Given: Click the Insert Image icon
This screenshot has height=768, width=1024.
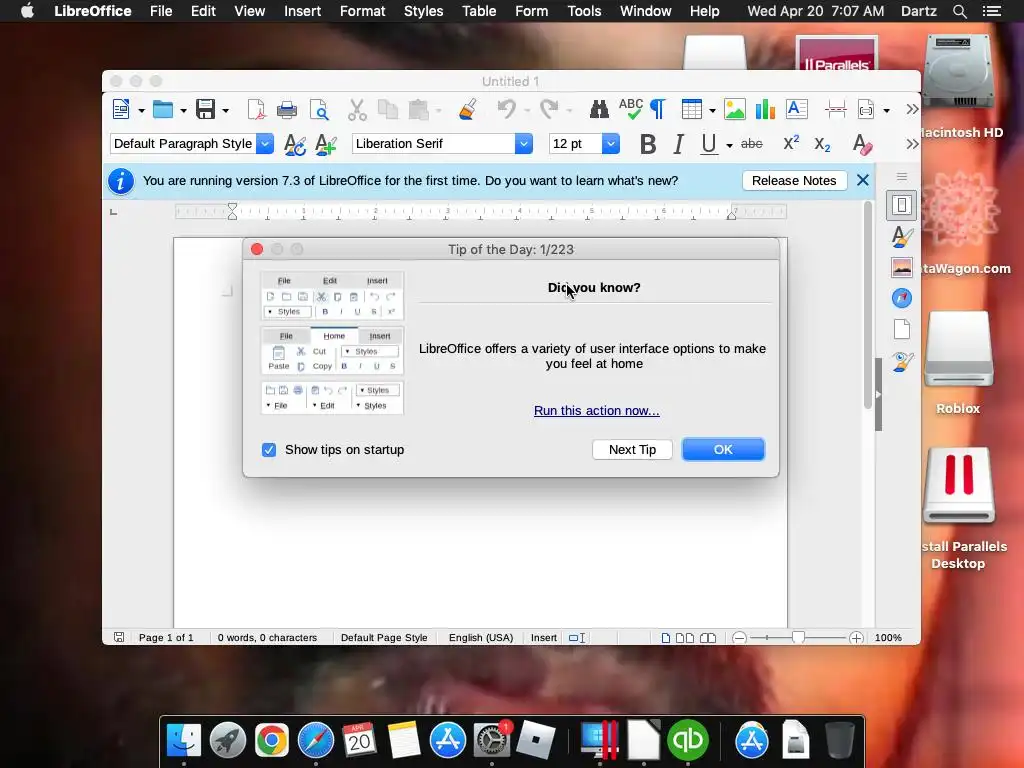Looking at the screenshot, I should 735,109.
